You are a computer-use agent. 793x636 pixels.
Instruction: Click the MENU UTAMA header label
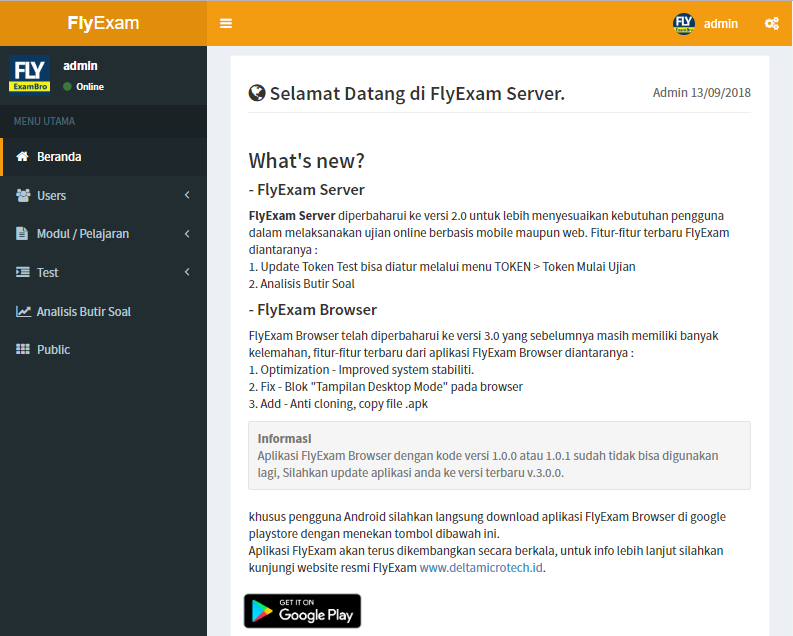44,121
